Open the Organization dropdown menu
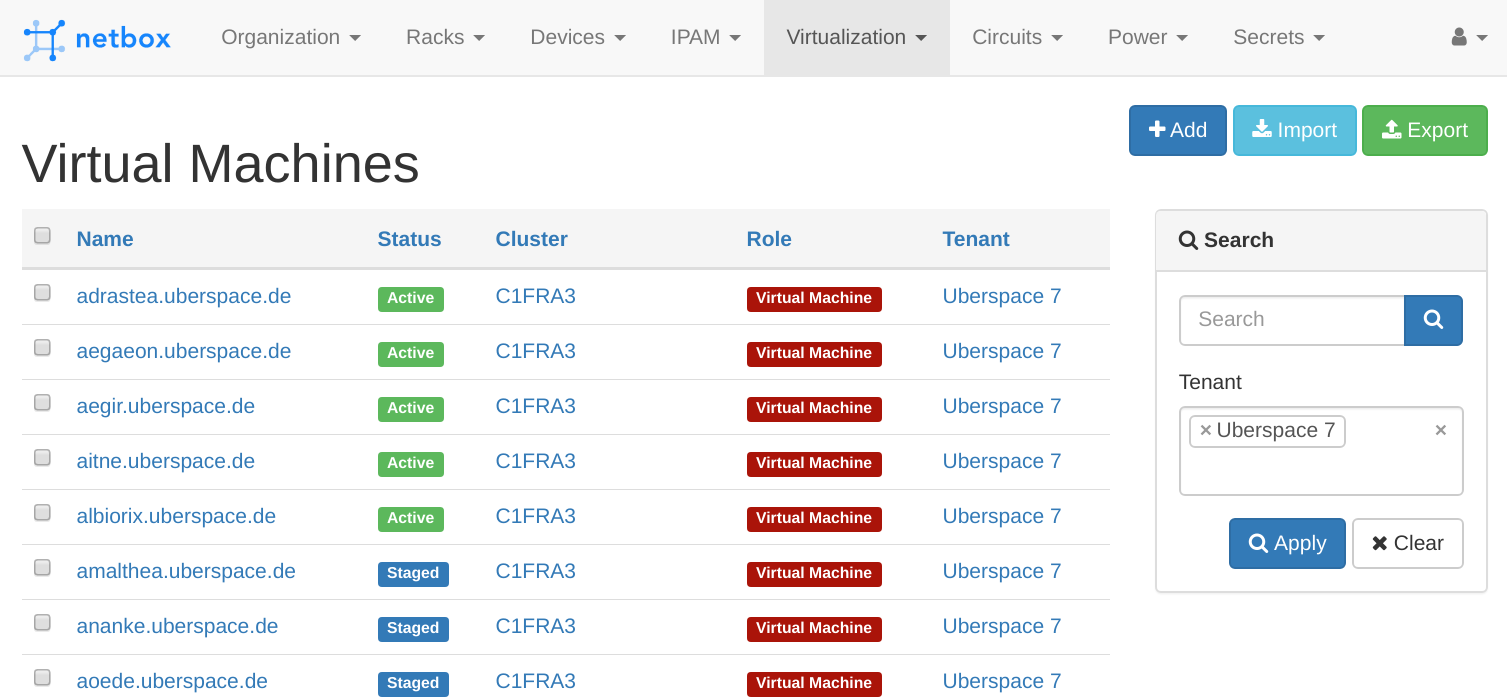 291,38
